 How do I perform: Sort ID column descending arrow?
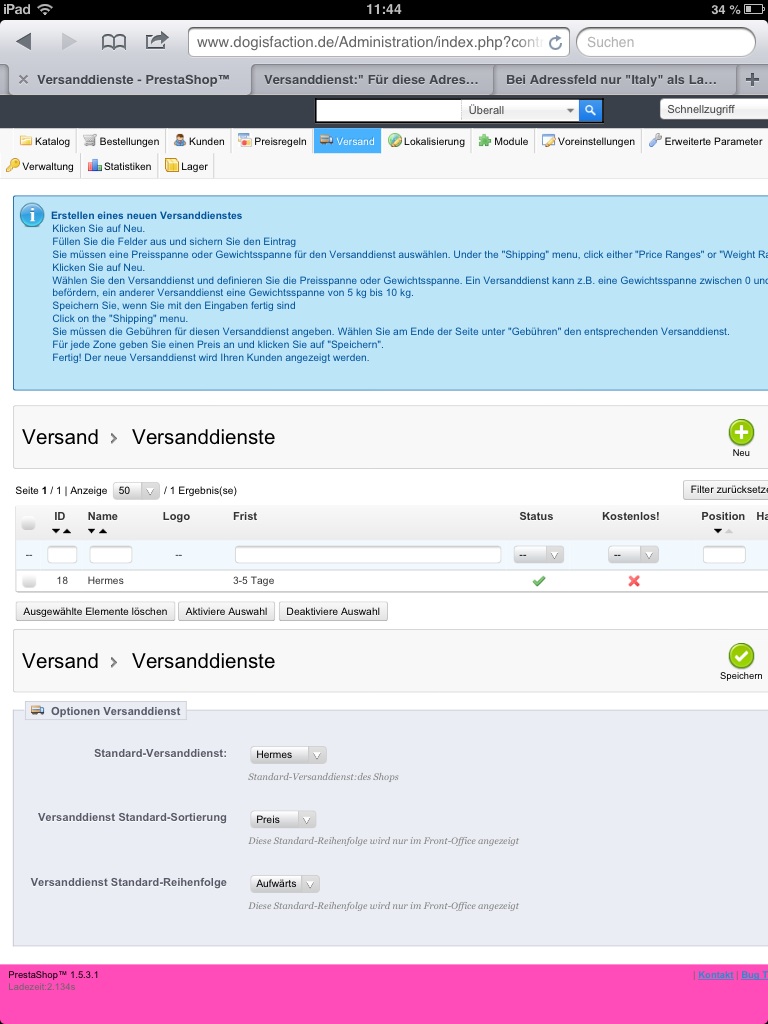point(56,531)
